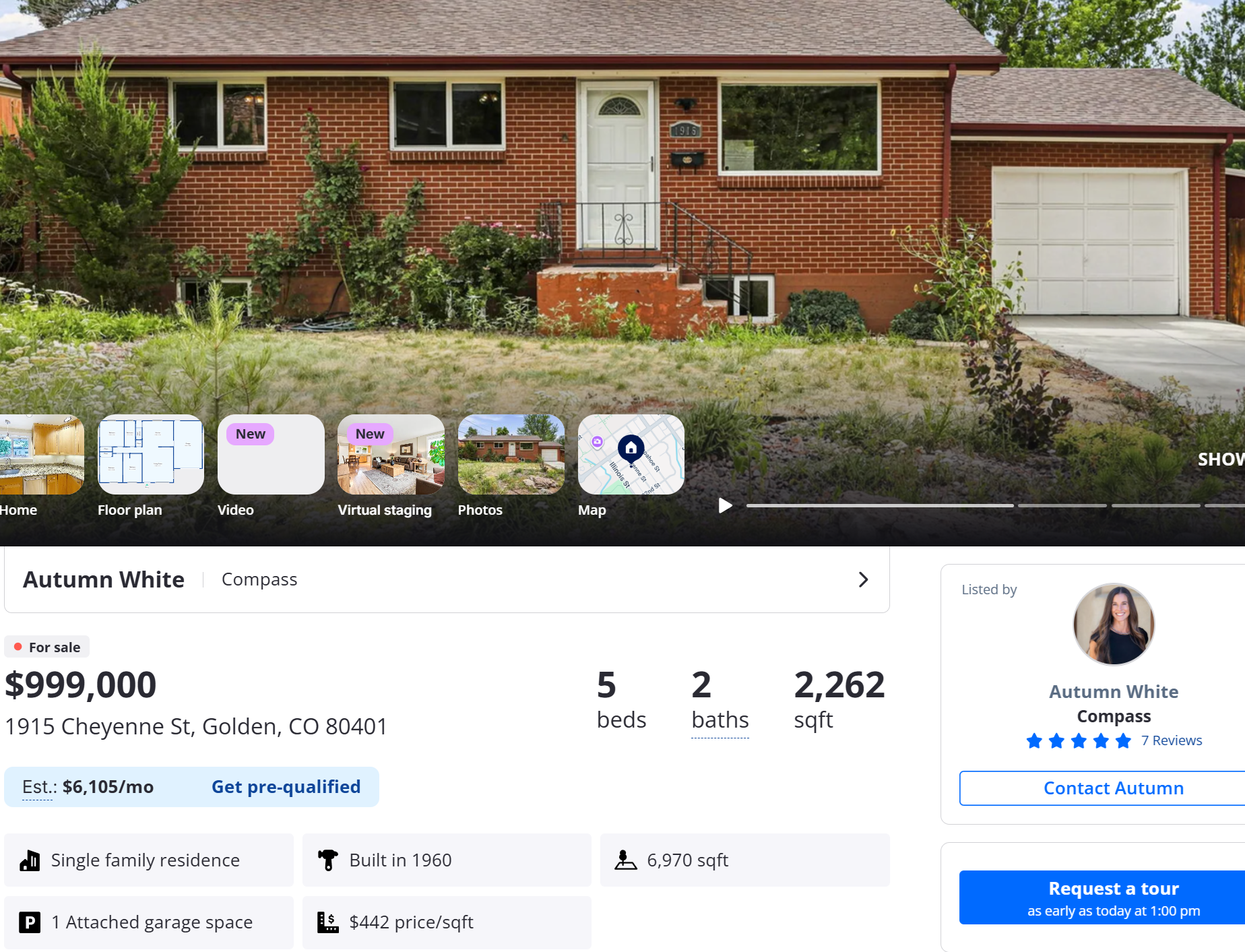Click the Autumn White agent name link

(1114, 692)
